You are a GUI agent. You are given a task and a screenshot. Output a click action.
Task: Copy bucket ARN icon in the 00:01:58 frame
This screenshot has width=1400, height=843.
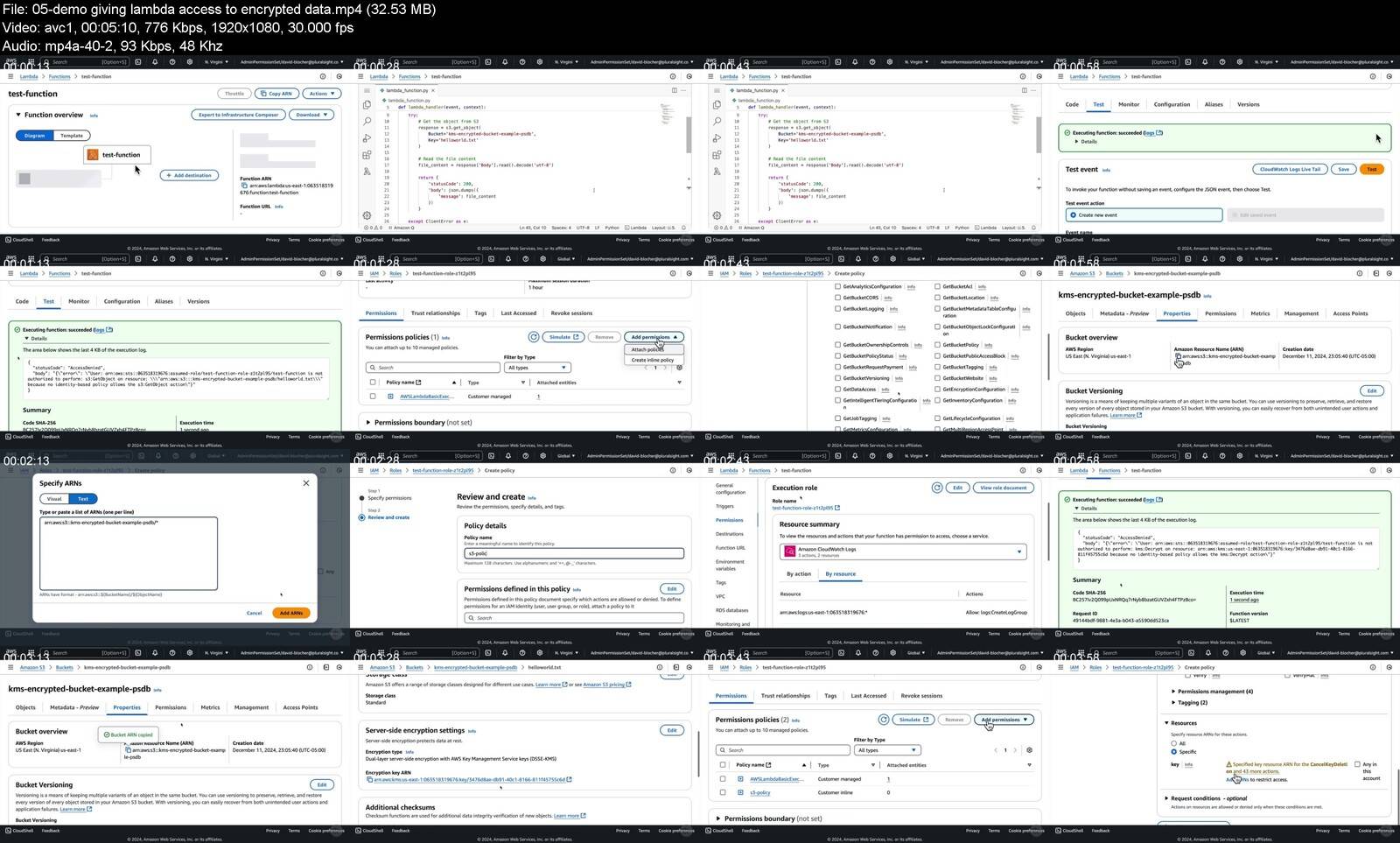pyautogui.click(x=1178, y=356)
